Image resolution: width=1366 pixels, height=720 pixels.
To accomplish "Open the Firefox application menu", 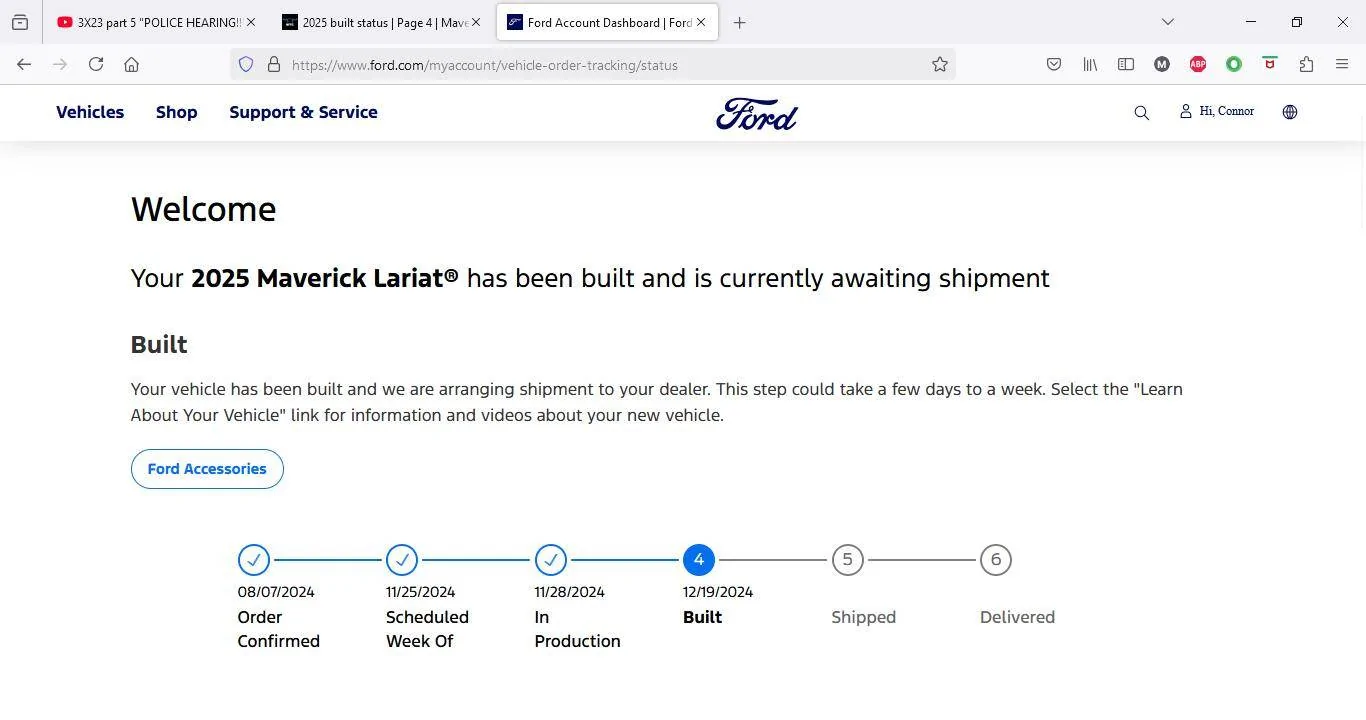I will [1342, 64].
